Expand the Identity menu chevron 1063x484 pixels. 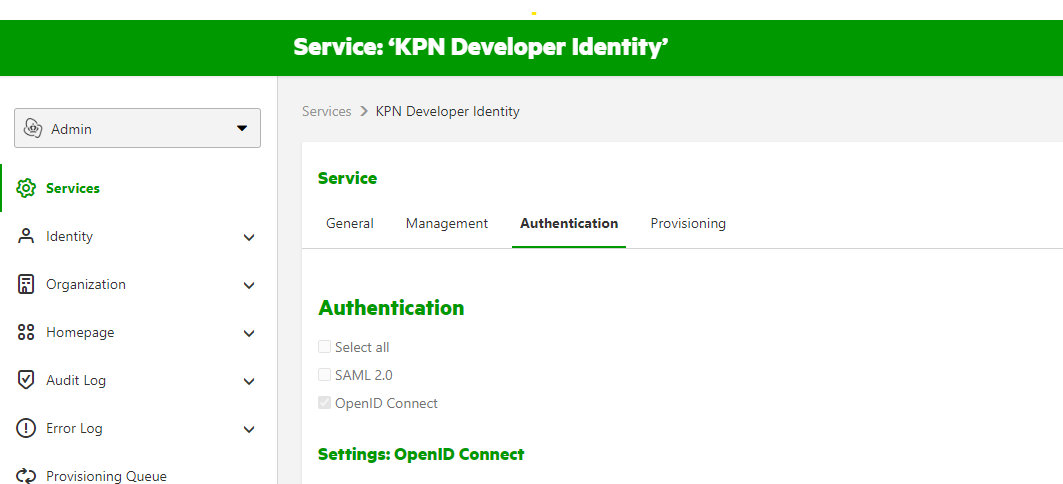click(x=249, y=237)
